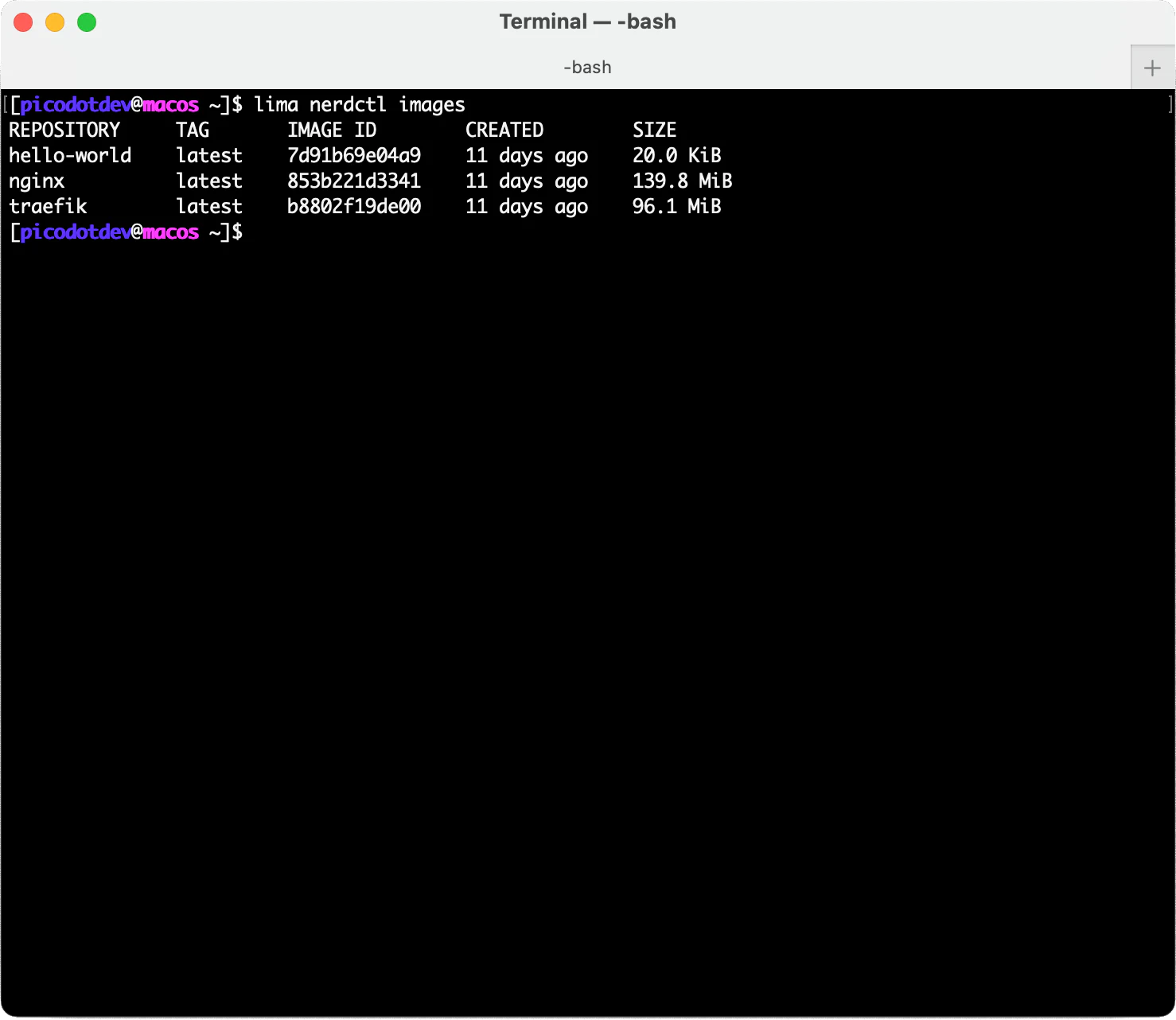Click the latest tag in the traefik row

(x=209, y=206)
